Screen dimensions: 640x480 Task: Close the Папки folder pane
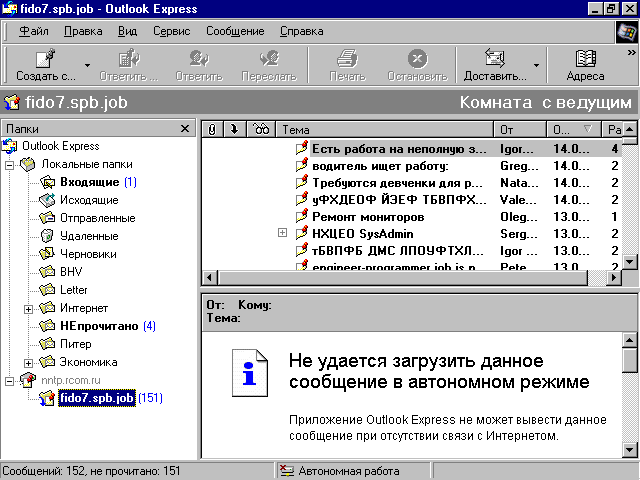click(184, 129)
